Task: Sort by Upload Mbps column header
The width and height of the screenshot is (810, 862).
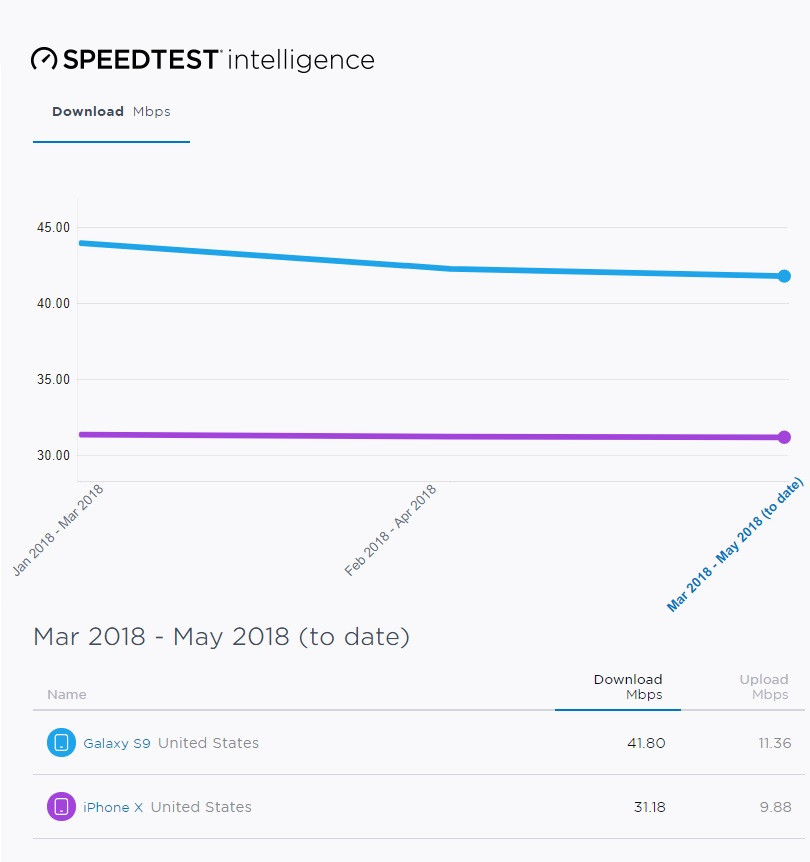Action: pos(764,687)
